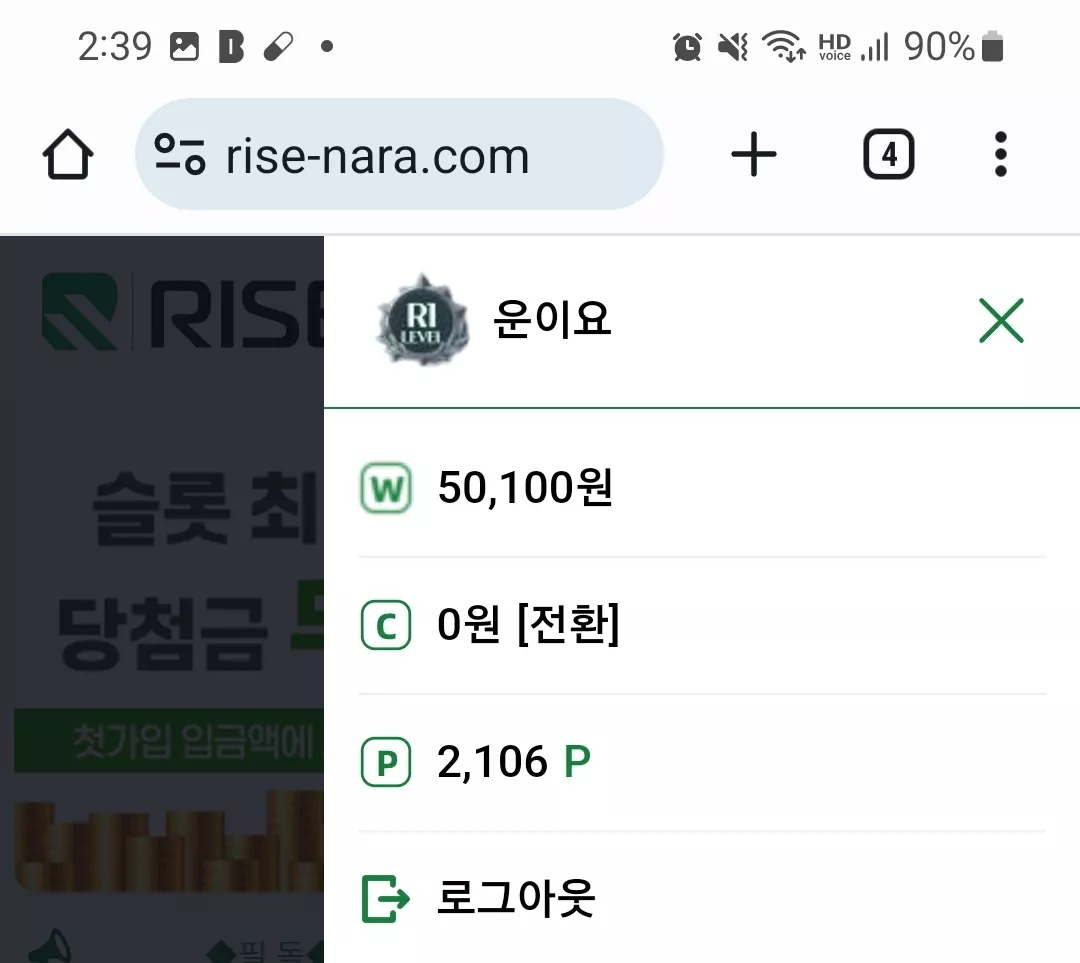
Task: Tap the username 운이요
Action: (x=552, y=320)
